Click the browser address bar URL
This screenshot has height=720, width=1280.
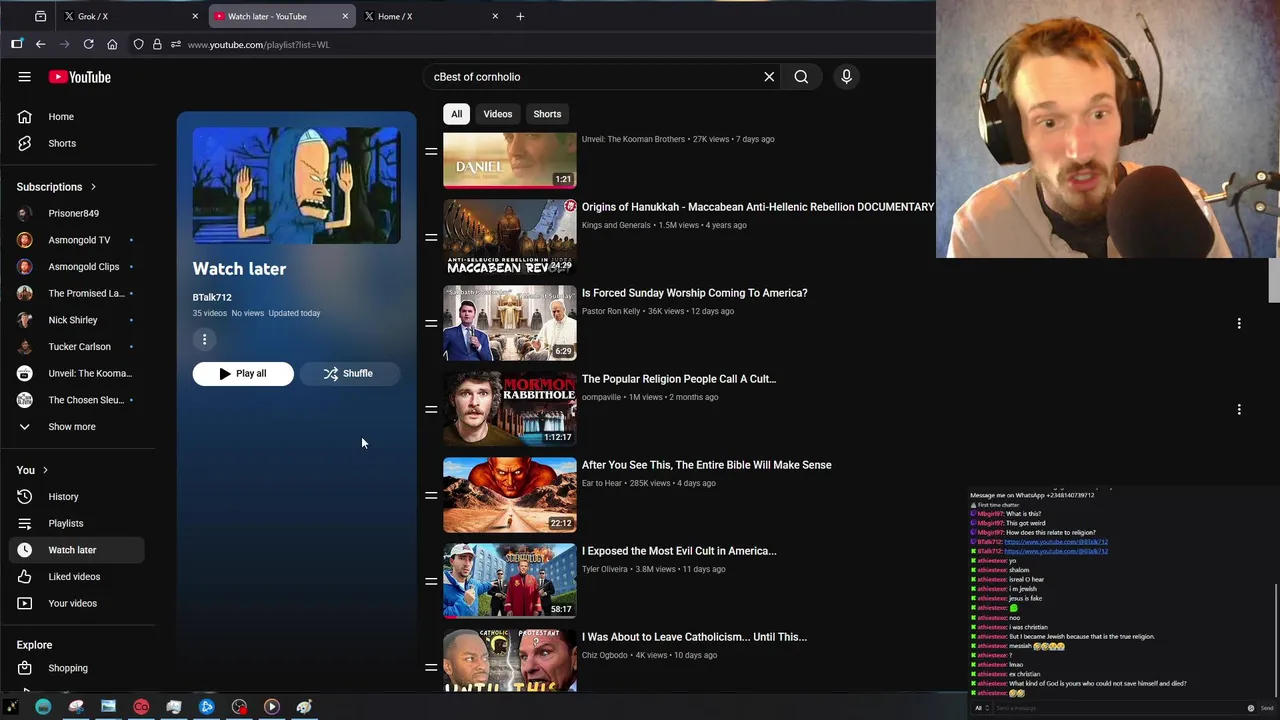coord(258,44)
